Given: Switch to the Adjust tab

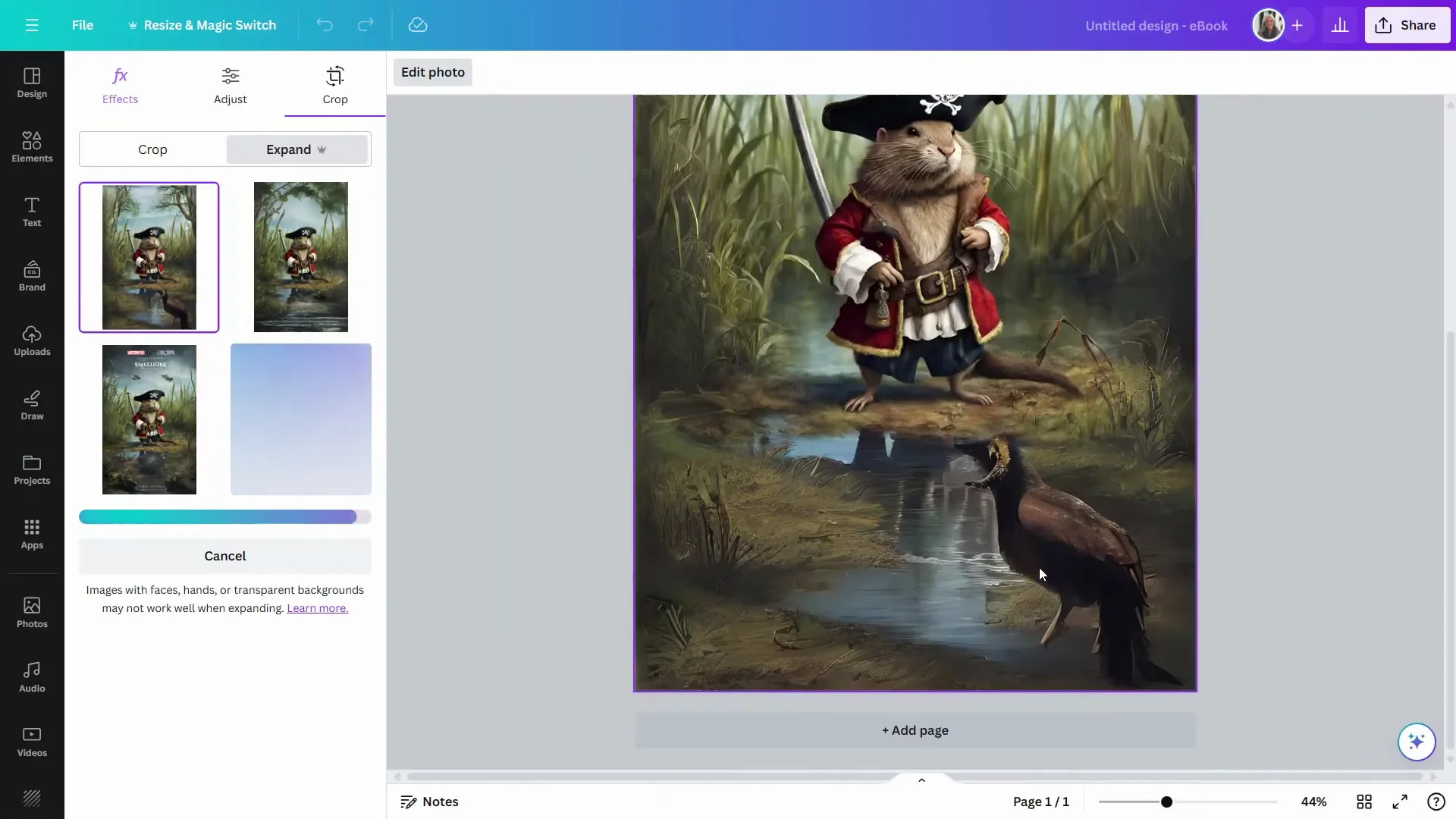Looking at the screenshot, I should click(231, 85).
